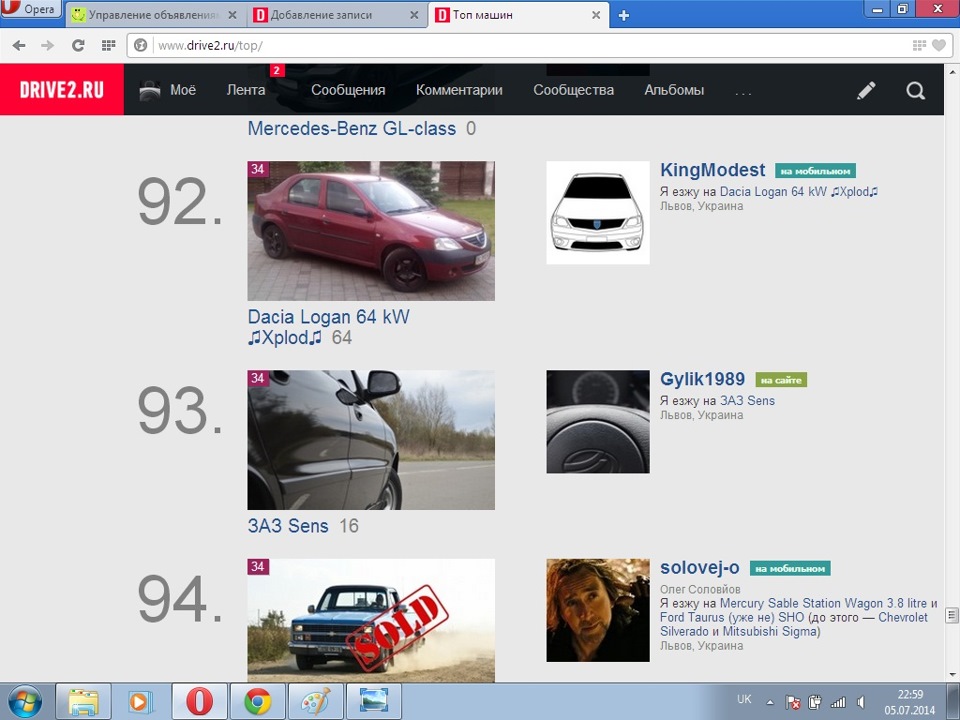Open the Opera menu button
Image resolution: width=960 pixels, height=720 pixels.
click(31, 9)
